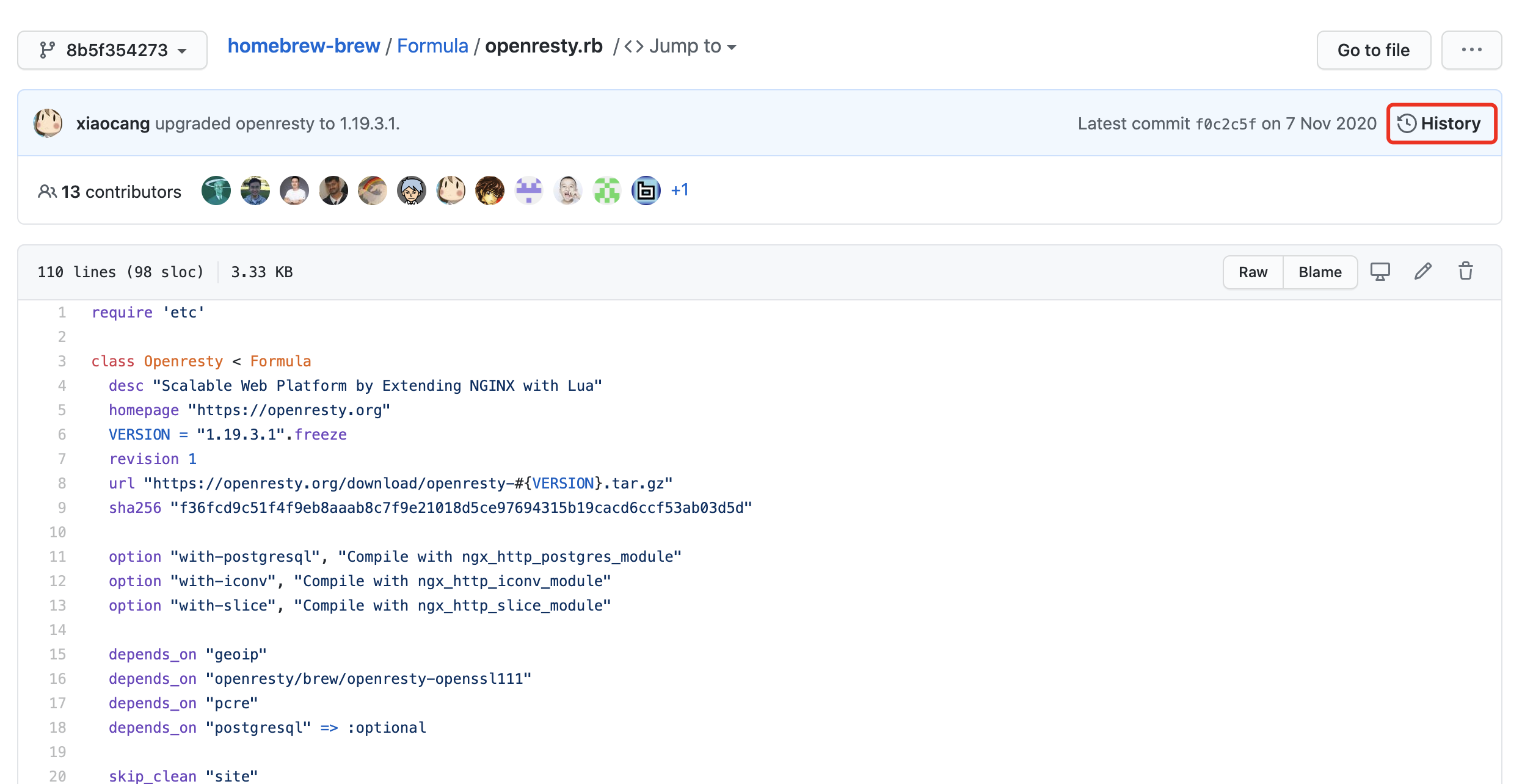Open the three-dots more options menu

pos(1471,50)
